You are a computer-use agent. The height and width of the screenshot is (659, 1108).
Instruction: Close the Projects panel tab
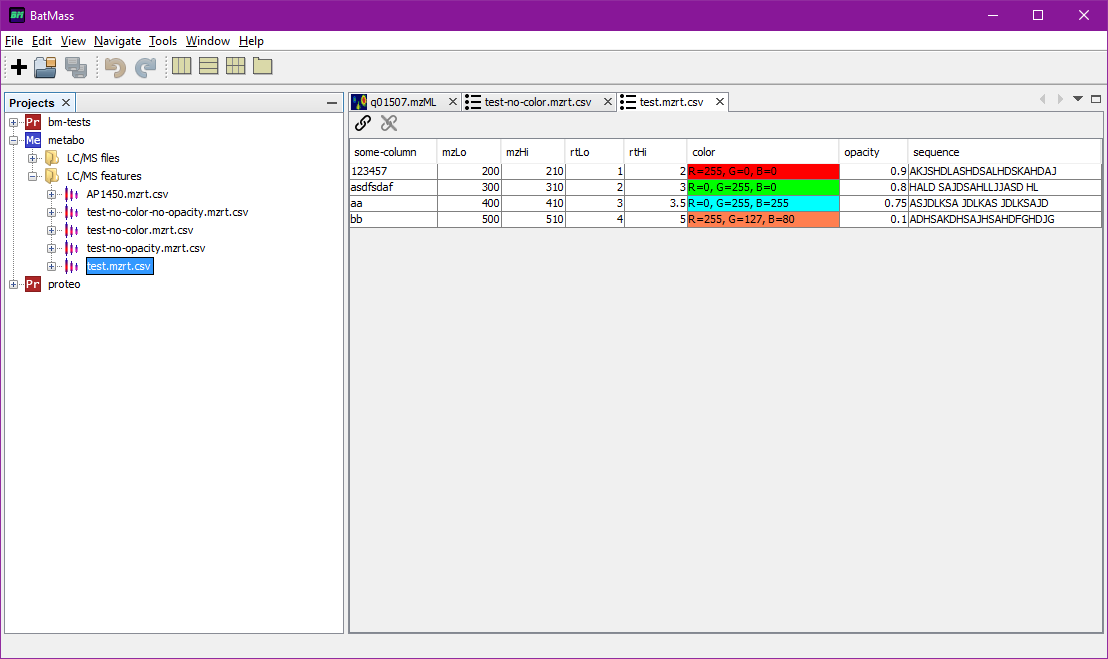point(66,103)
